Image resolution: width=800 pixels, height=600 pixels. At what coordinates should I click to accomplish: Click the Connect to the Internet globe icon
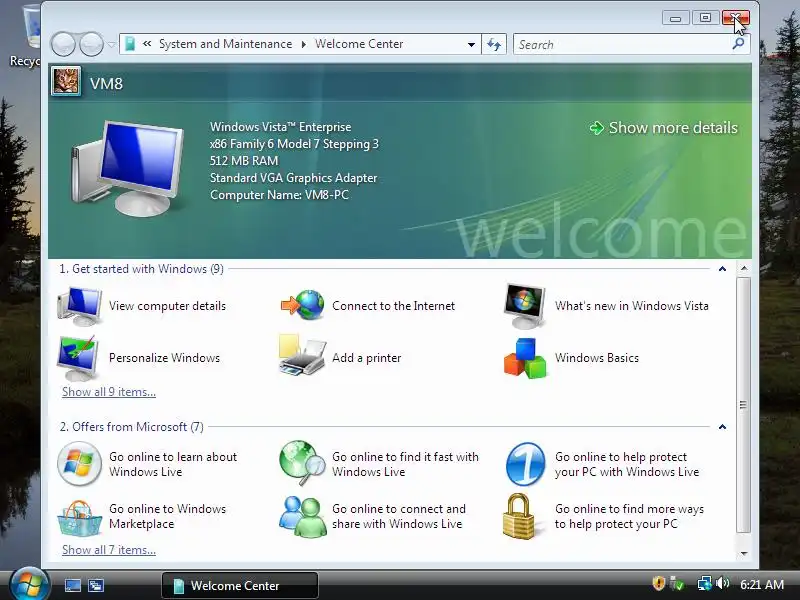tap(303, 305)
